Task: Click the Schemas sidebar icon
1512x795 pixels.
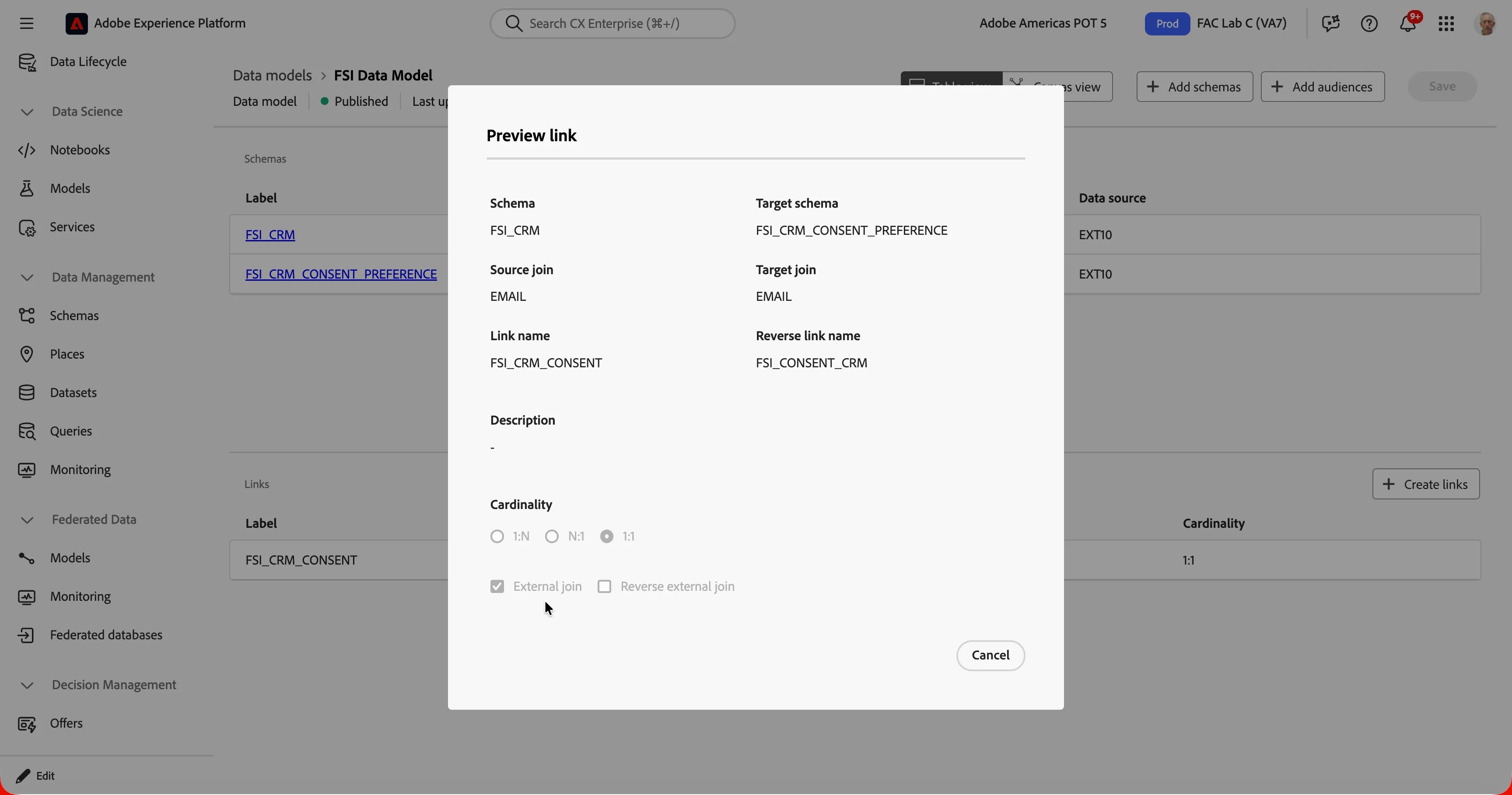Action: (x=27, y=316)
